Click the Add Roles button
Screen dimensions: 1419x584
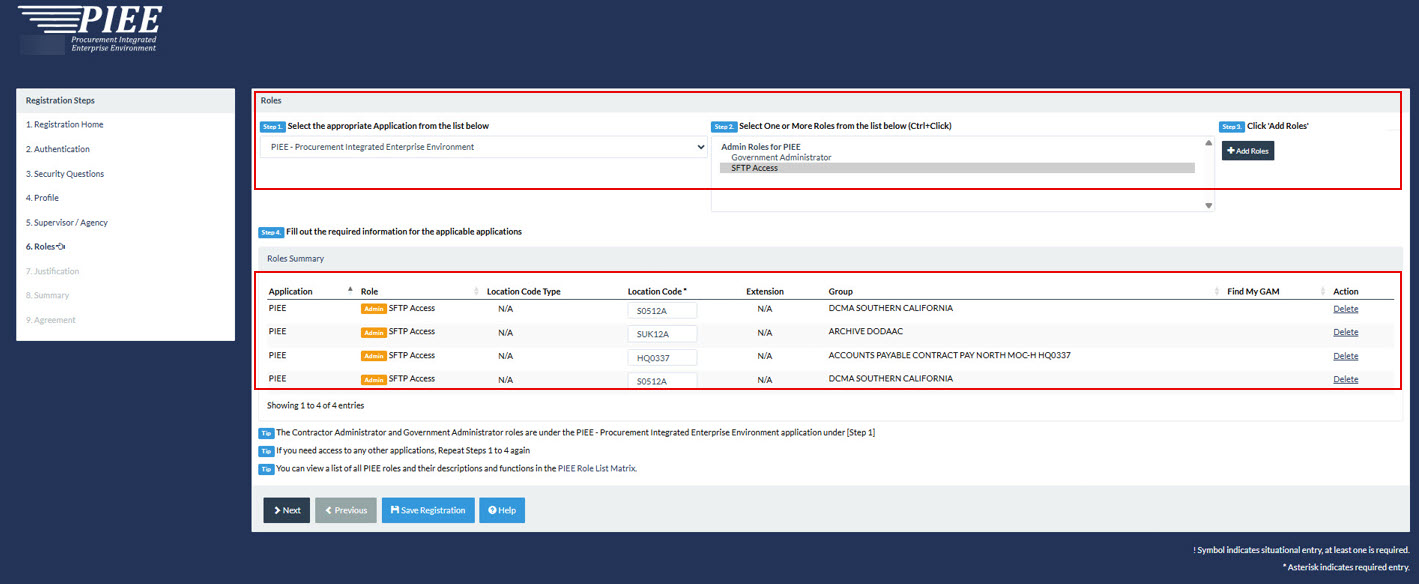[1248, 151]
